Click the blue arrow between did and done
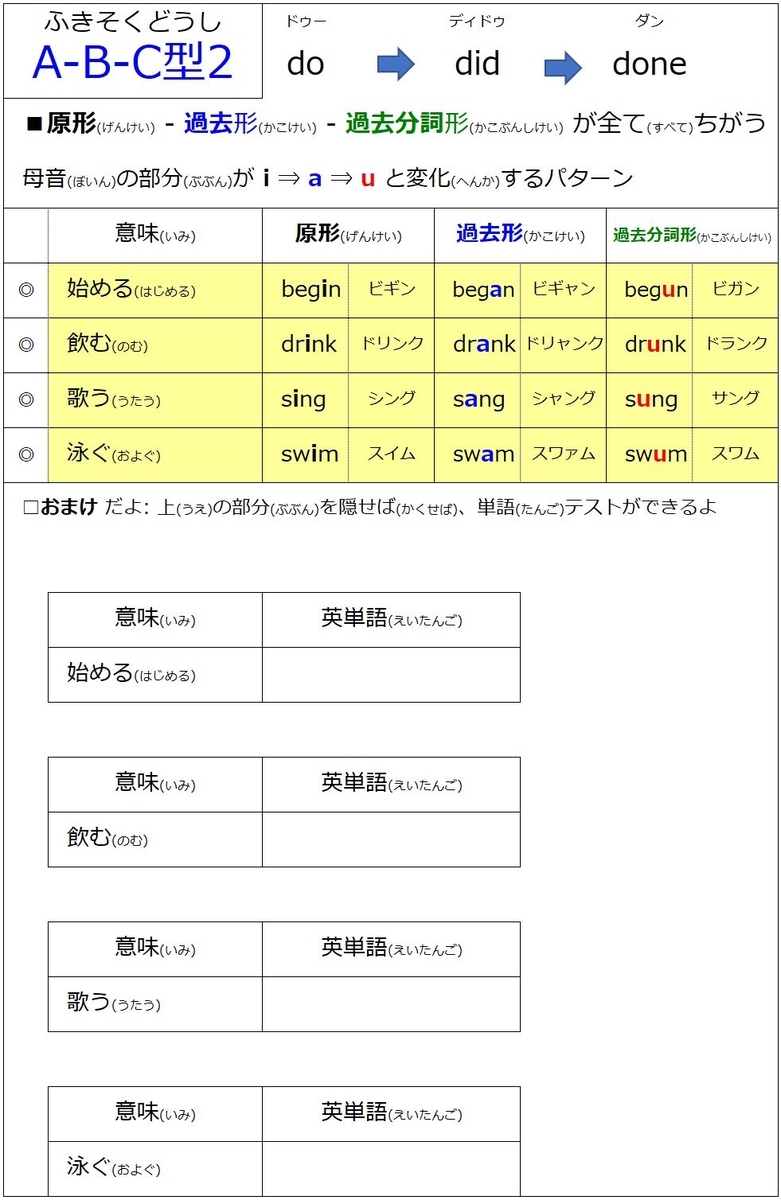The image size is (781, 1200). [563, 67]
